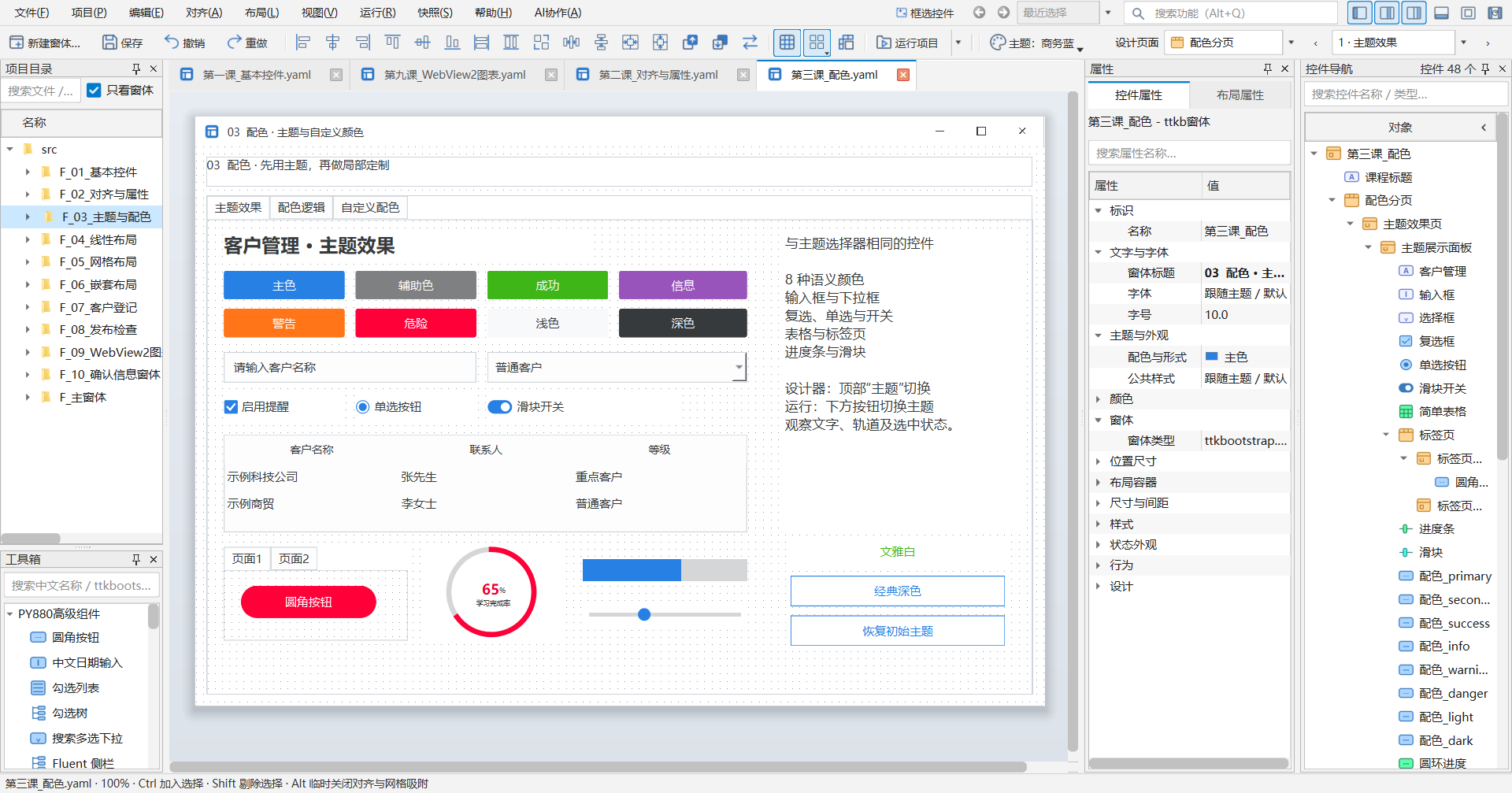Save the project with 保存

tap(122, 43)
